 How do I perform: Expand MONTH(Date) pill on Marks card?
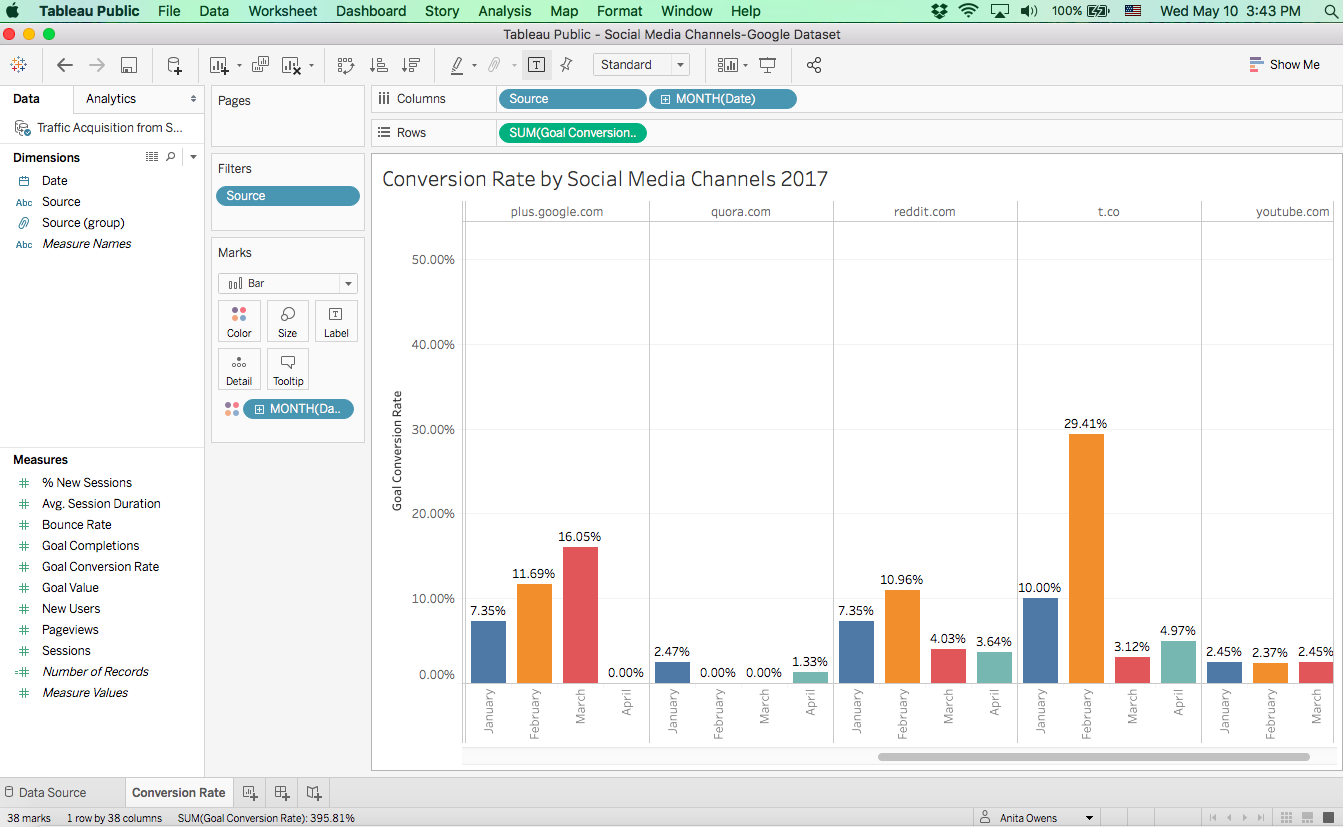pos(259,409)
